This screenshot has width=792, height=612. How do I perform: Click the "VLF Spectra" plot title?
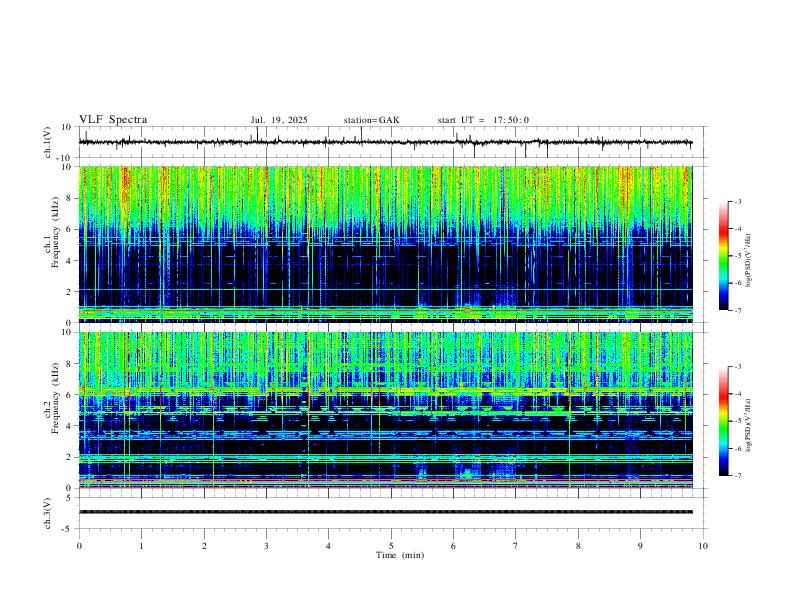(x=113, y=120)
